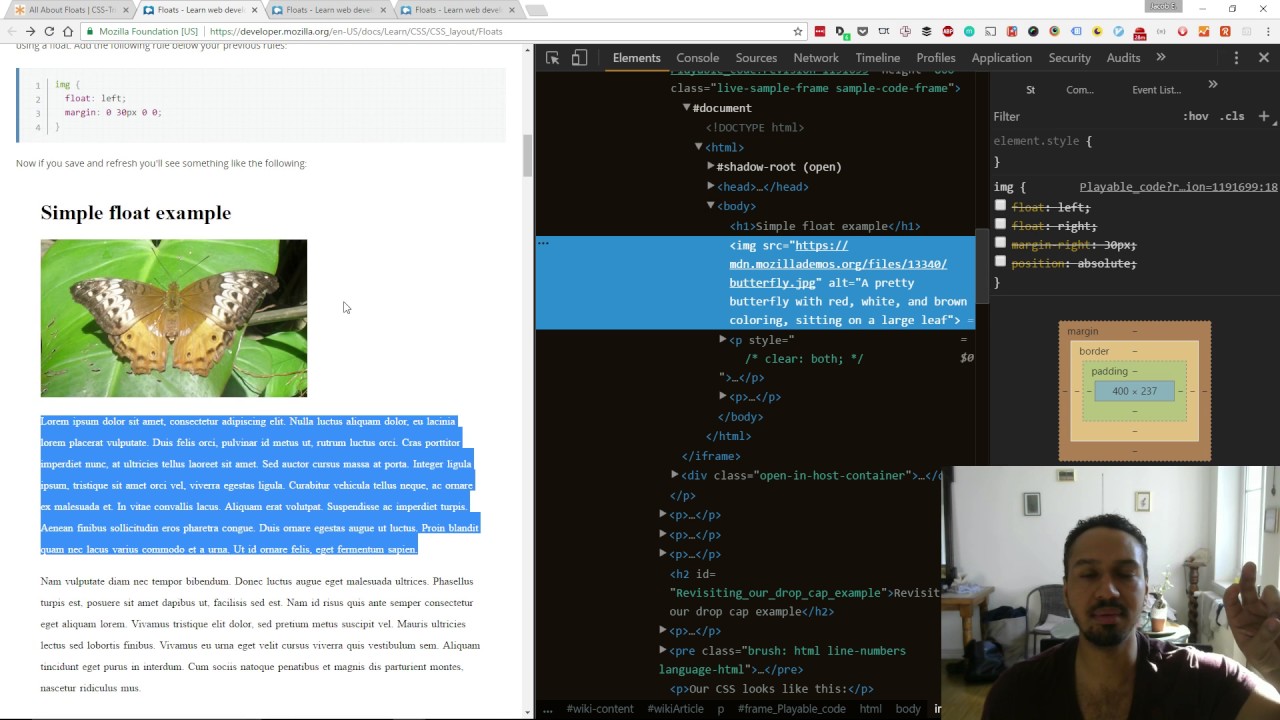
Task: Open the Computed styles sidebar tab
Action: pos(1080,90)
